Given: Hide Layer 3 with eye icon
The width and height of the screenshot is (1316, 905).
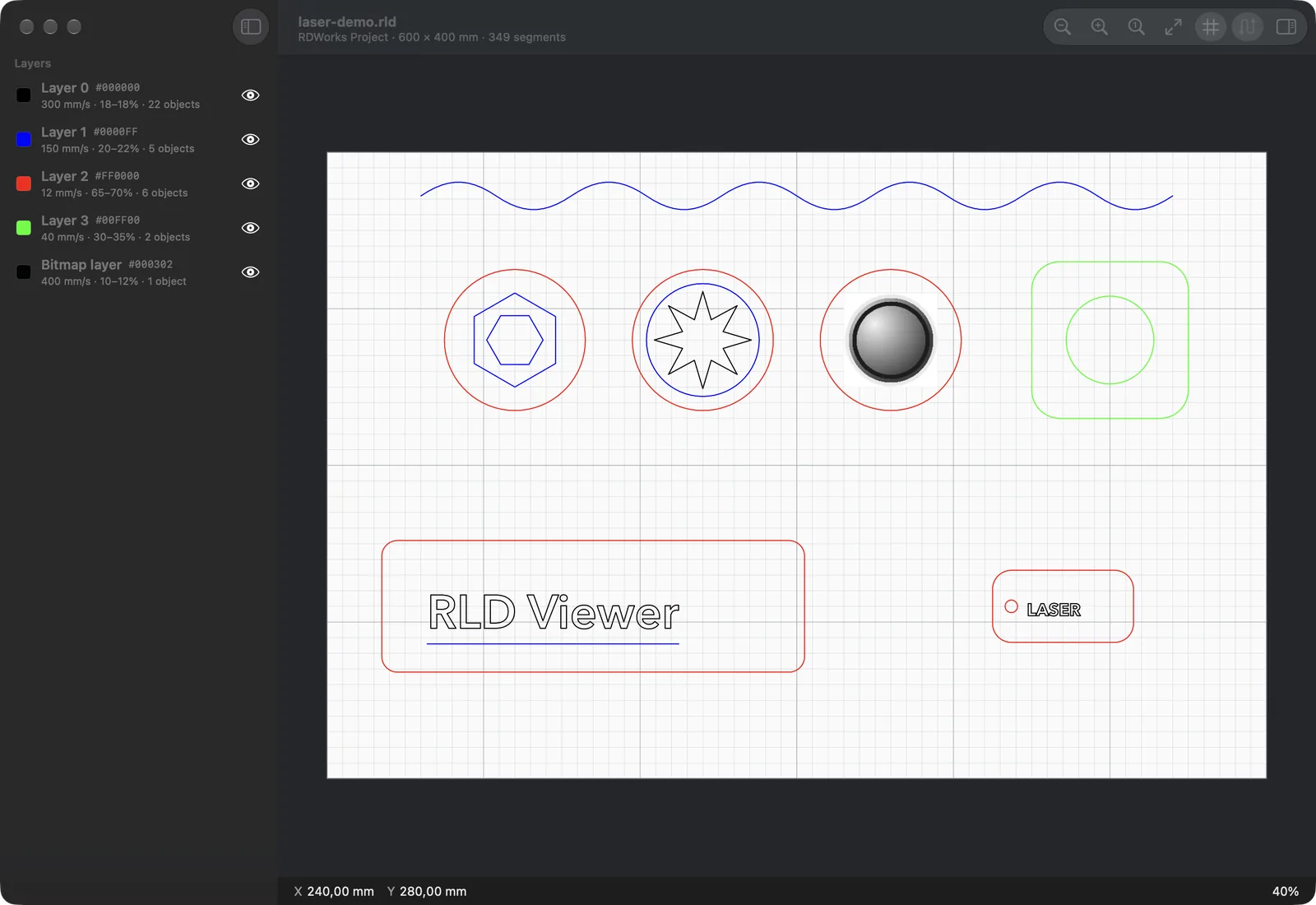Looking at the screenshot, I should [x=251, y=228].
